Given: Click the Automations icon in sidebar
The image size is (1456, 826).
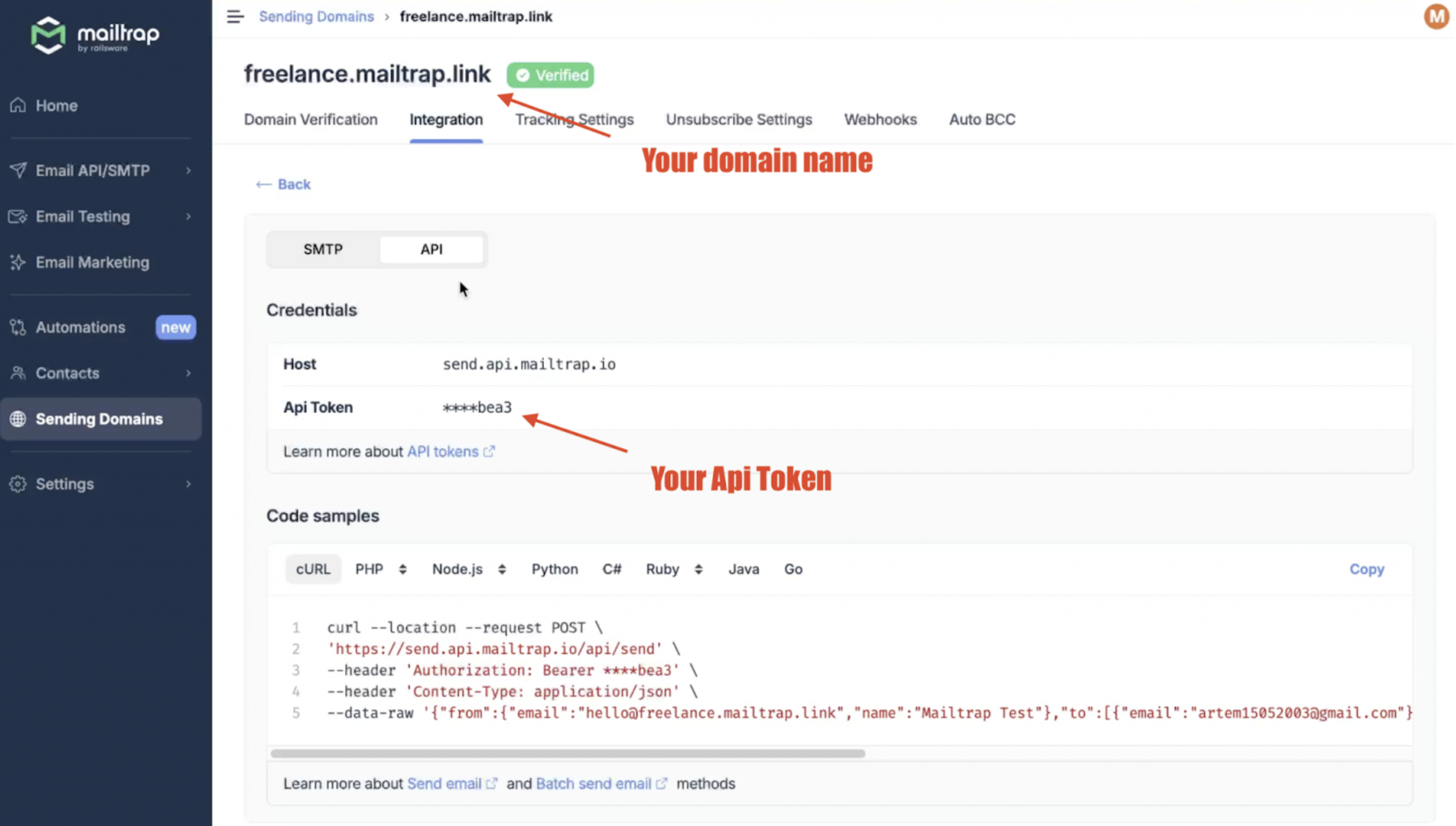Looking at the screenshot, I should coord(18,327).
